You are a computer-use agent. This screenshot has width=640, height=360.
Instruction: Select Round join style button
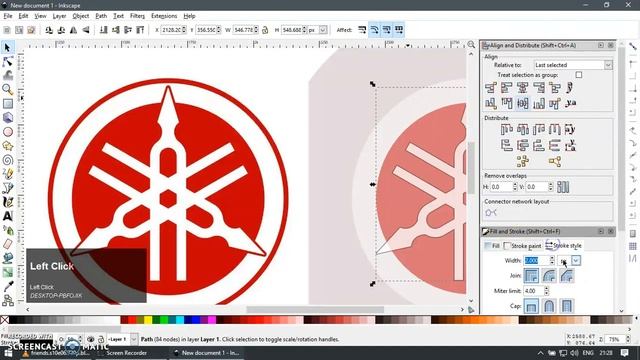[x=549, y=276]
